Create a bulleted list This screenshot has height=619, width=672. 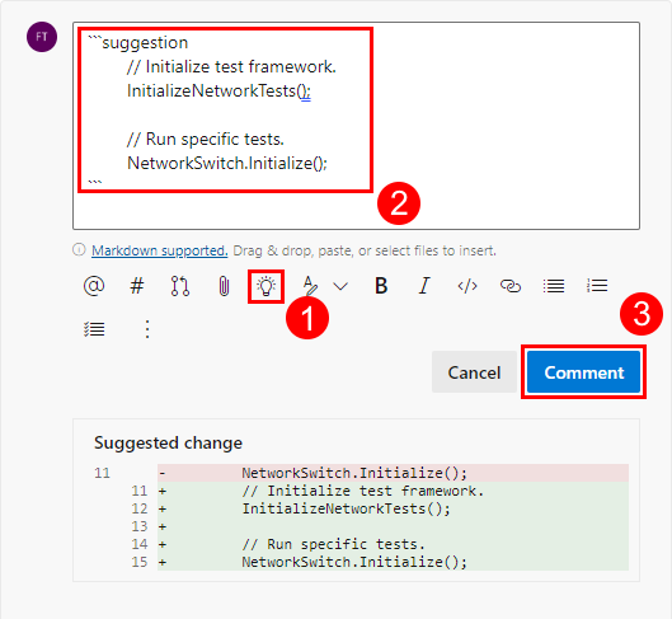(554, 286)
